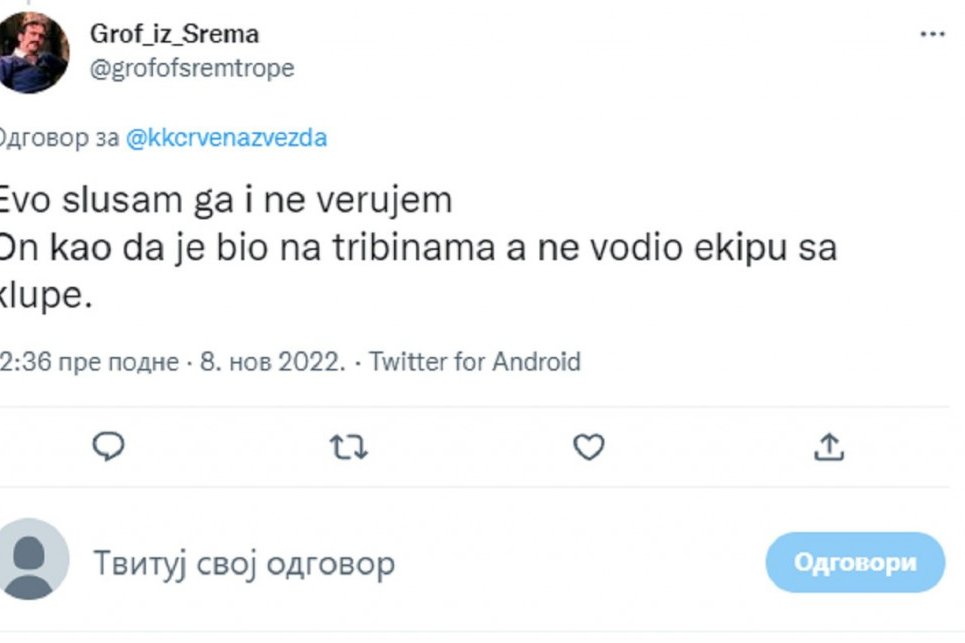The width and height of the screenshot is (965, 643).
Task: Open the share tweet icon
Action: pos(828,448)
